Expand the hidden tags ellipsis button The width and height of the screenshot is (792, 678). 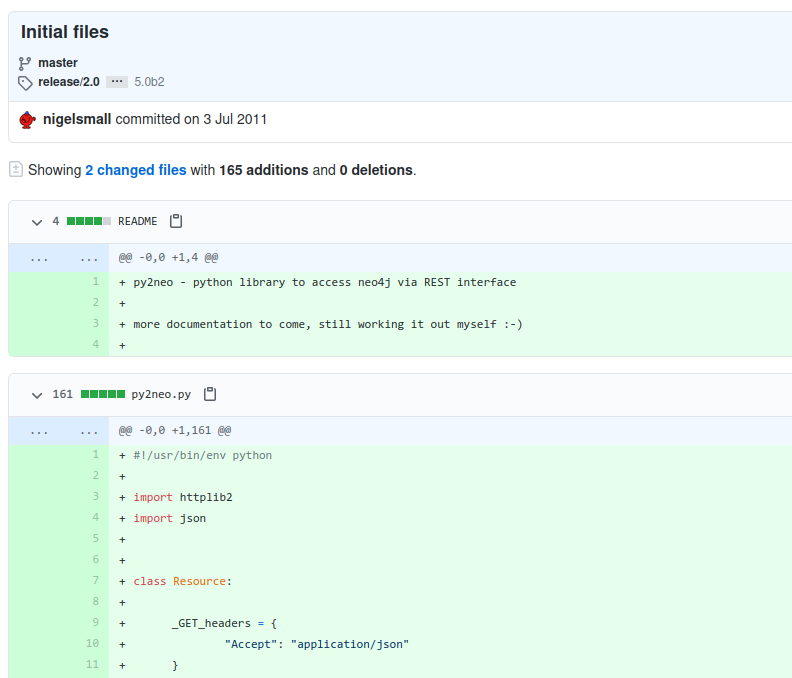tap(117, 82)
